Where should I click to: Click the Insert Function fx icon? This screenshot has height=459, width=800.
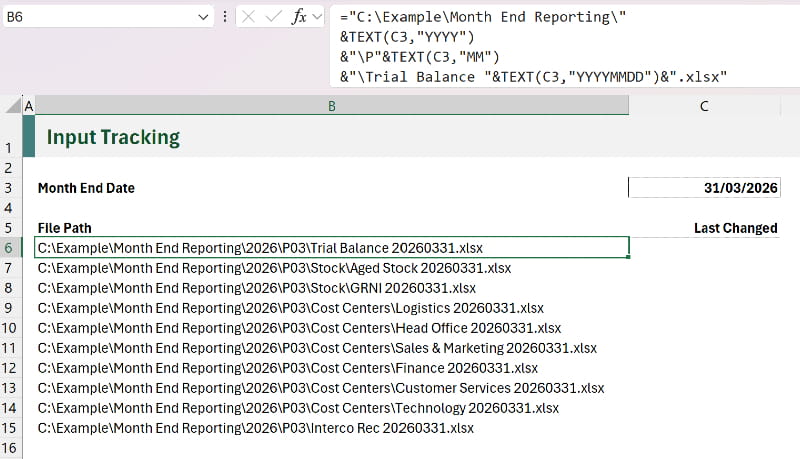pos(299,17)
